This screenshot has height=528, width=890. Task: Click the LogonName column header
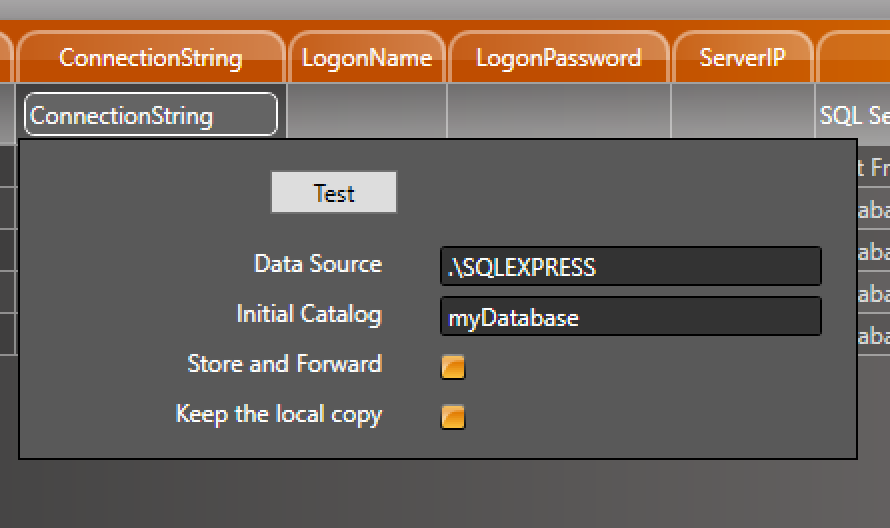pos(367,58)
